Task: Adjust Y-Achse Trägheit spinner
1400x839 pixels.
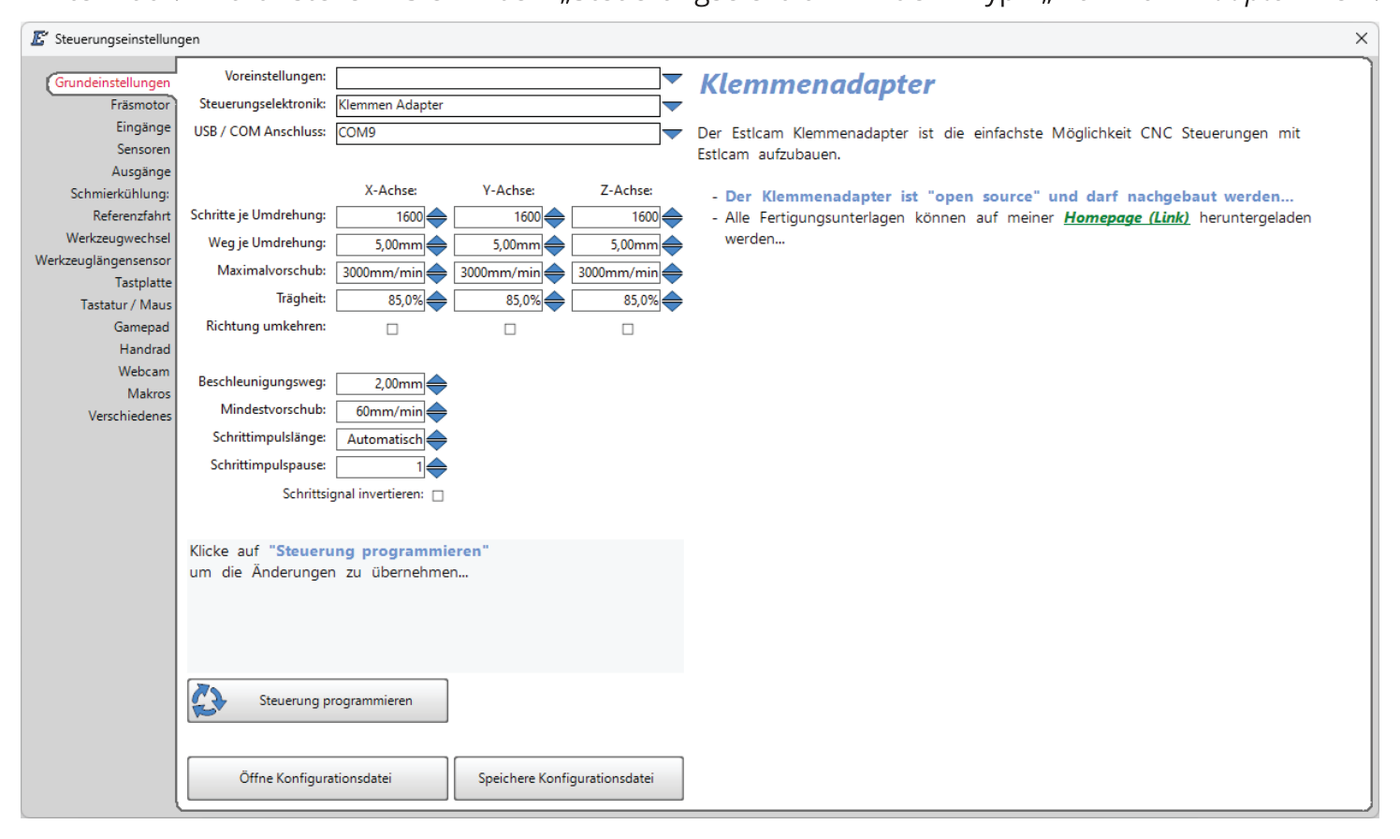Action: [x=555, y=301]
